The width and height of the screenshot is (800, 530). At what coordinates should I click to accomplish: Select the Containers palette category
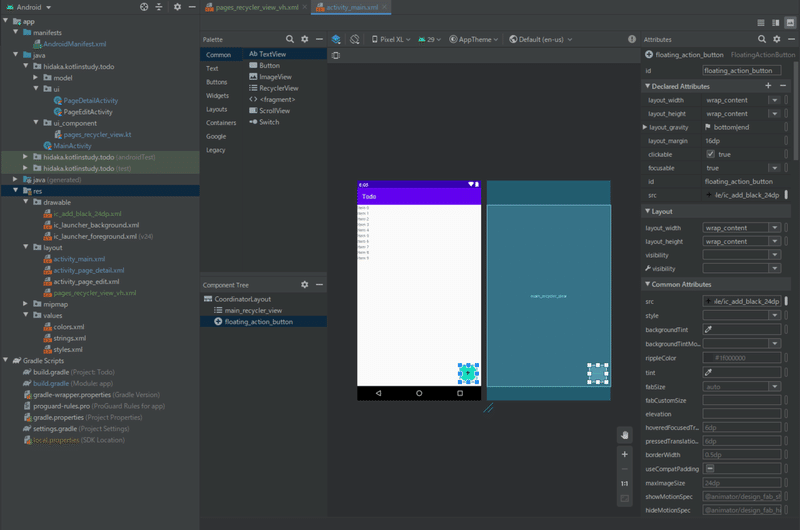point(221,123)
